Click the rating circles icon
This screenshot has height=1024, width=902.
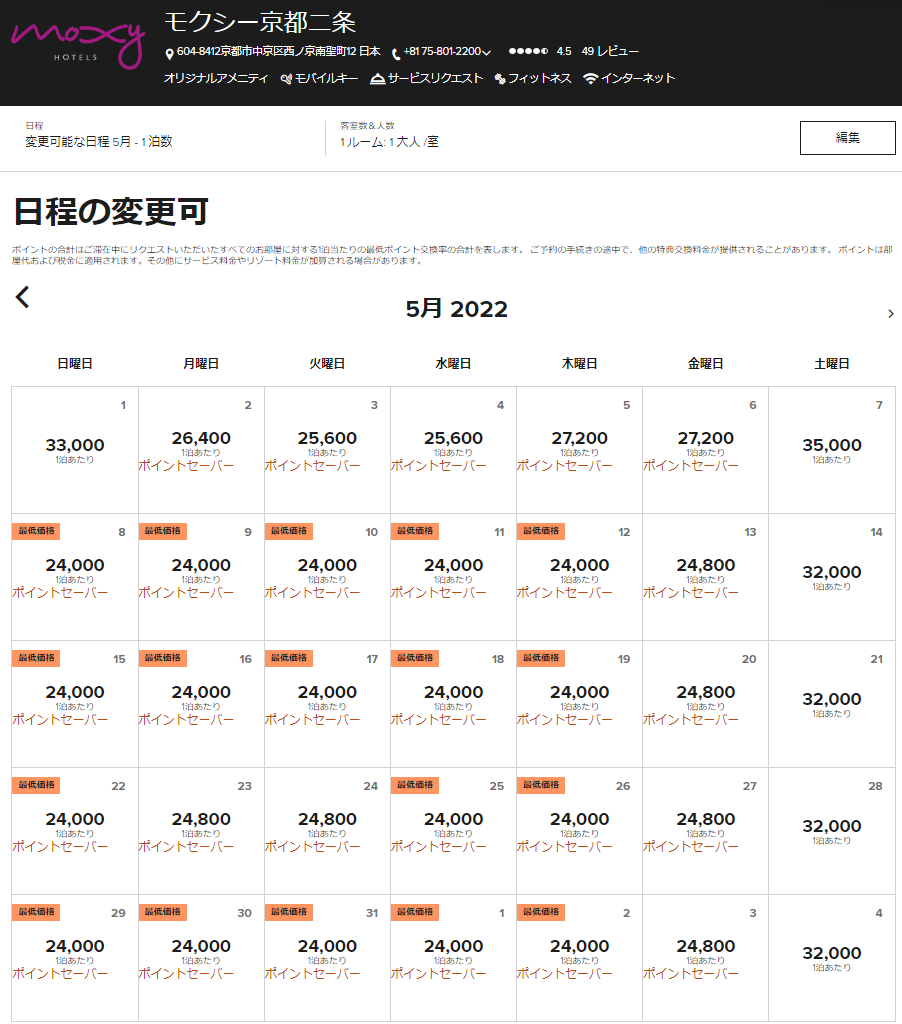tap(528, 52)
